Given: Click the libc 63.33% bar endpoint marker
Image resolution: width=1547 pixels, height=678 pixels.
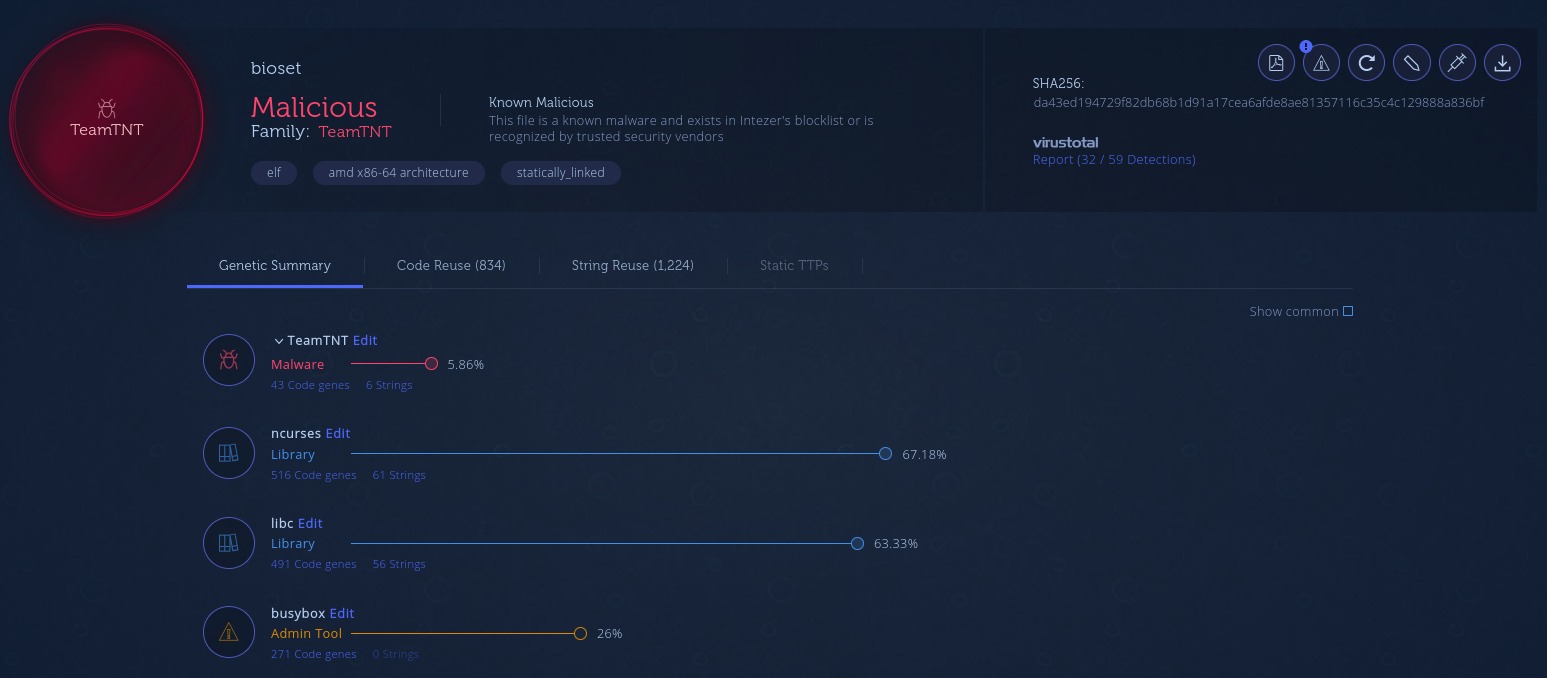Looking at the screenshot, I should [x=857, y=544].
